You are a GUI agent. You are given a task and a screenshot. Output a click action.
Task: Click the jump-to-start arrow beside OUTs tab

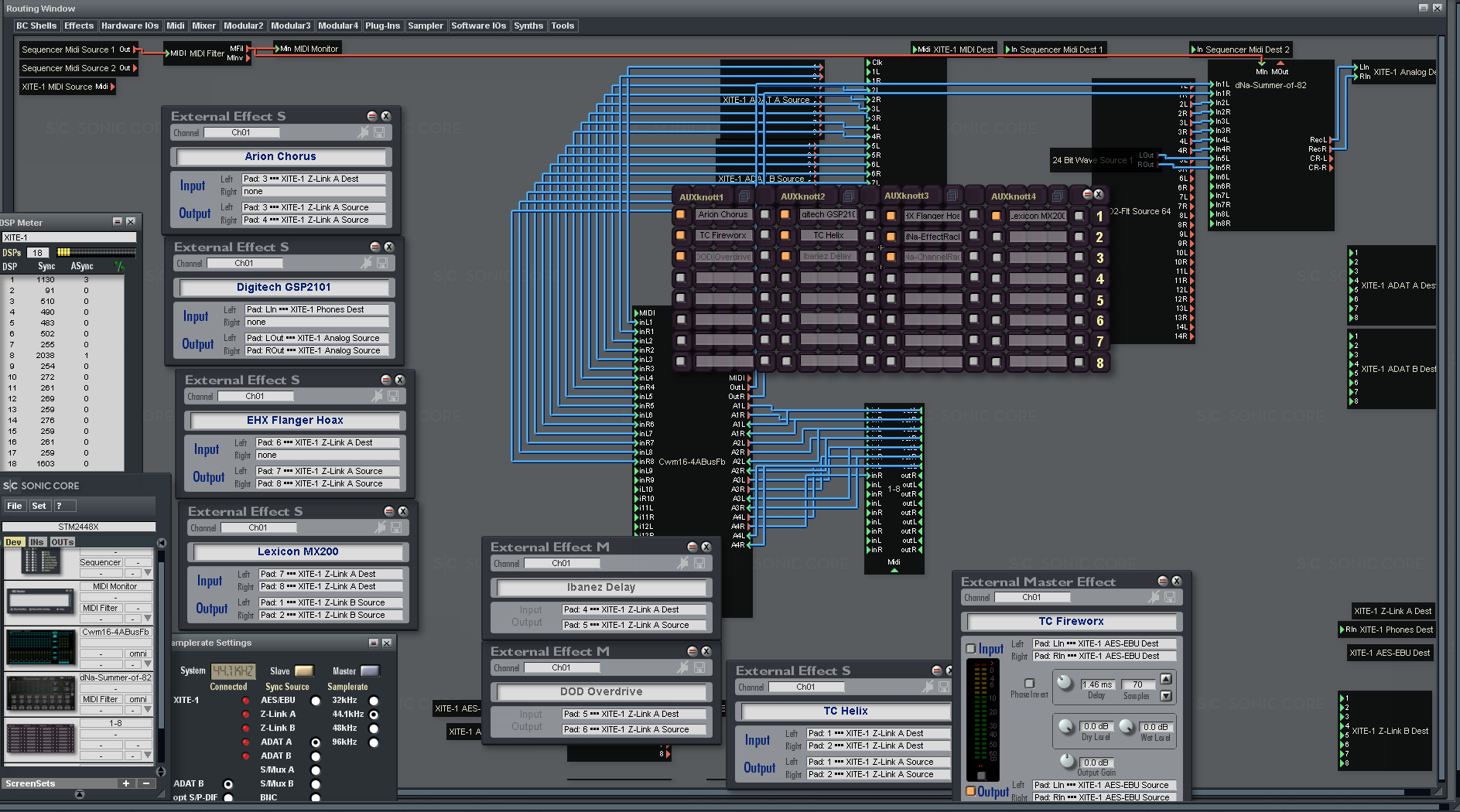point(162,543)
